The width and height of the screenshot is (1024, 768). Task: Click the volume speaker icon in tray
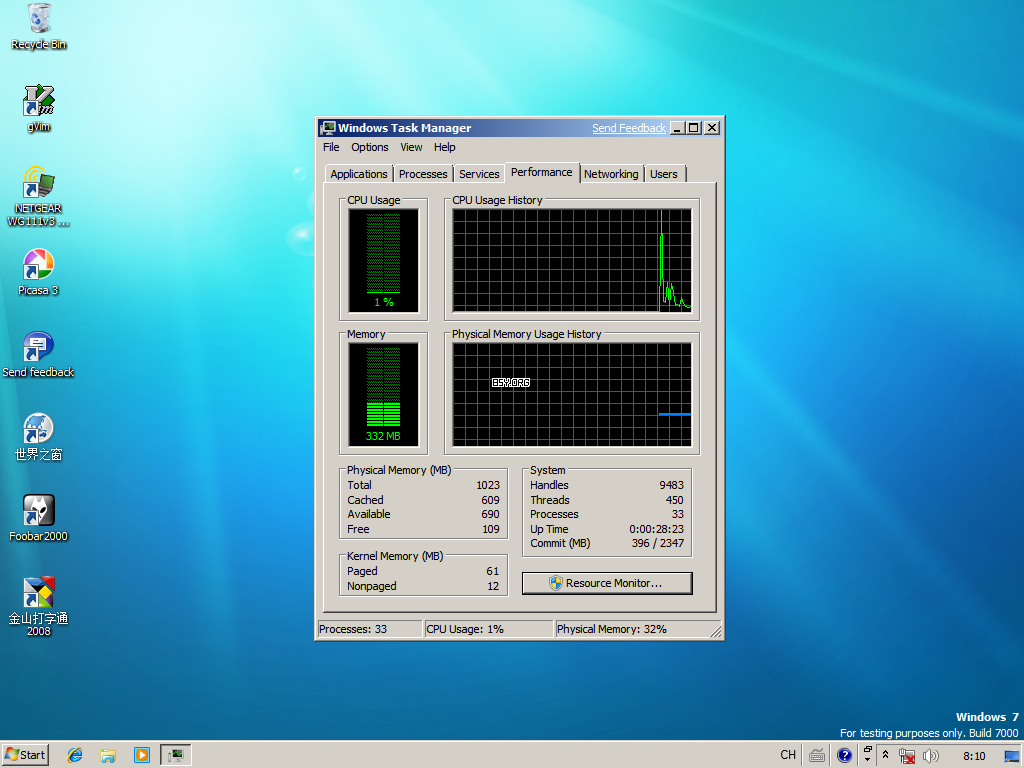tap(931, 756)
